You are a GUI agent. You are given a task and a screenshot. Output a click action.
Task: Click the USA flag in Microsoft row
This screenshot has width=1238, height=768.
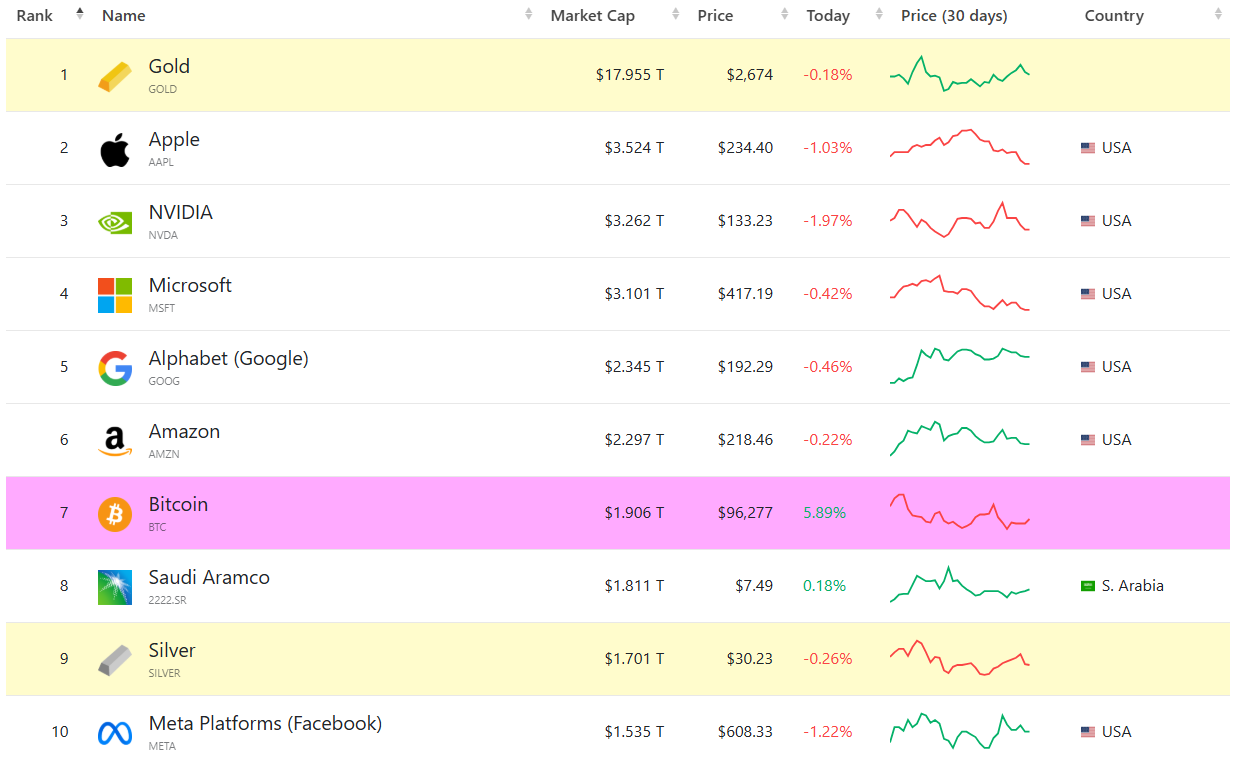pos(1088,294)
